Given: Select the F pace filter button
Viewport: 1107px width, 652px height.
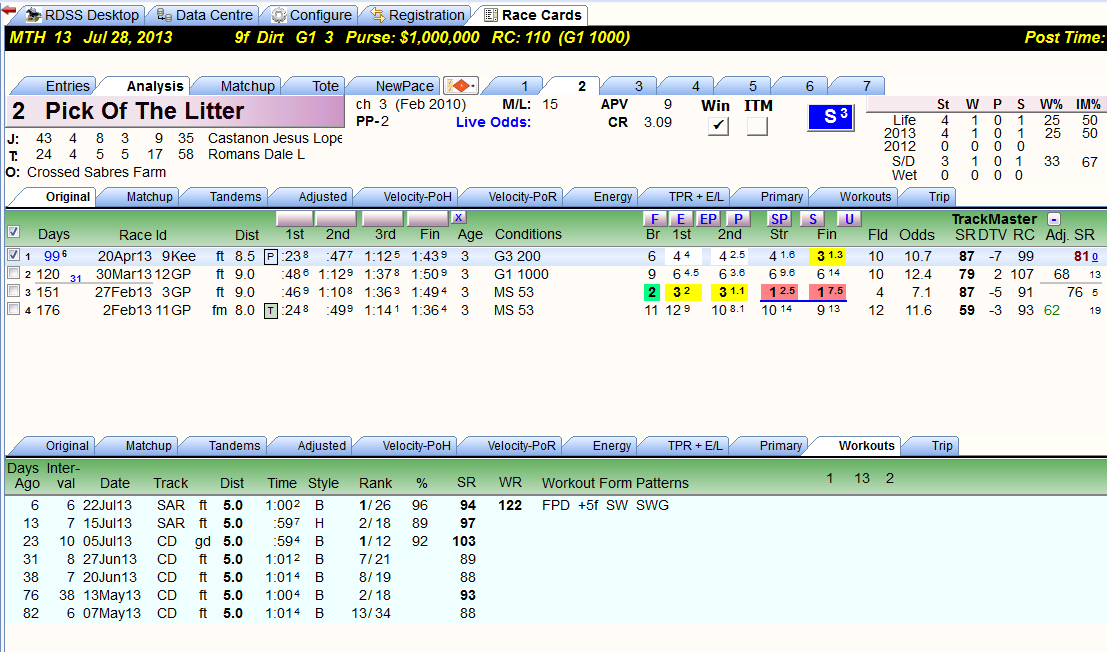Looking at the screenshot, I should (654, 219).
